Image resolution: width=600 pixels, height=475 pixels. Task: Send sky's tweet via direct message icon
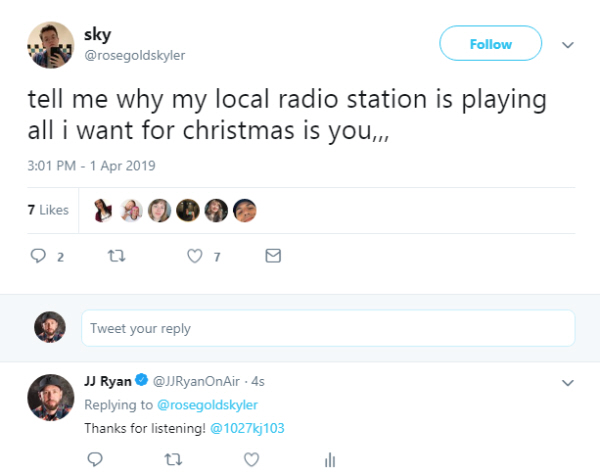272,256
